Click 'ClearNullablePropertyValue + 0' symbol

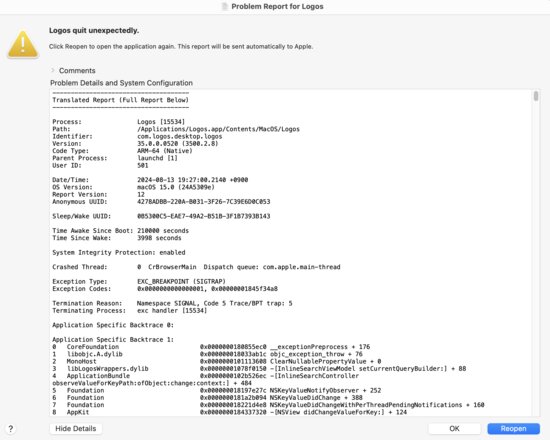tap(326, 361)
